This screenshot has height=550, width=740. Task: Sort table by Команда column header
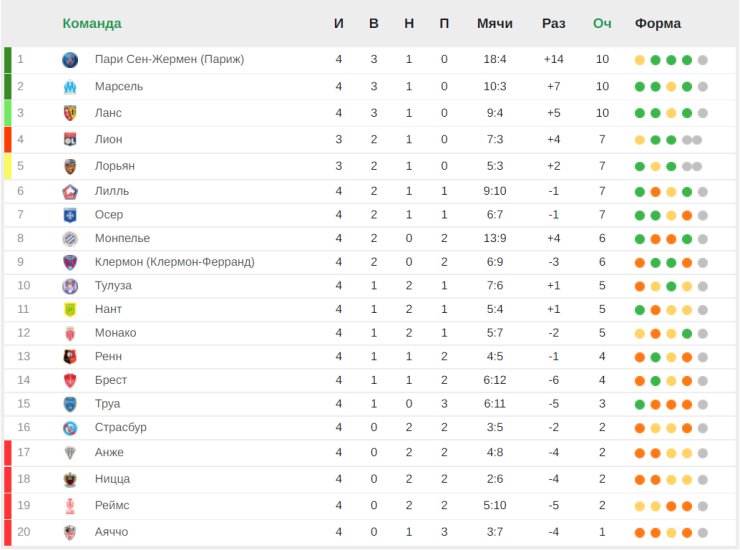pos(92,23)
